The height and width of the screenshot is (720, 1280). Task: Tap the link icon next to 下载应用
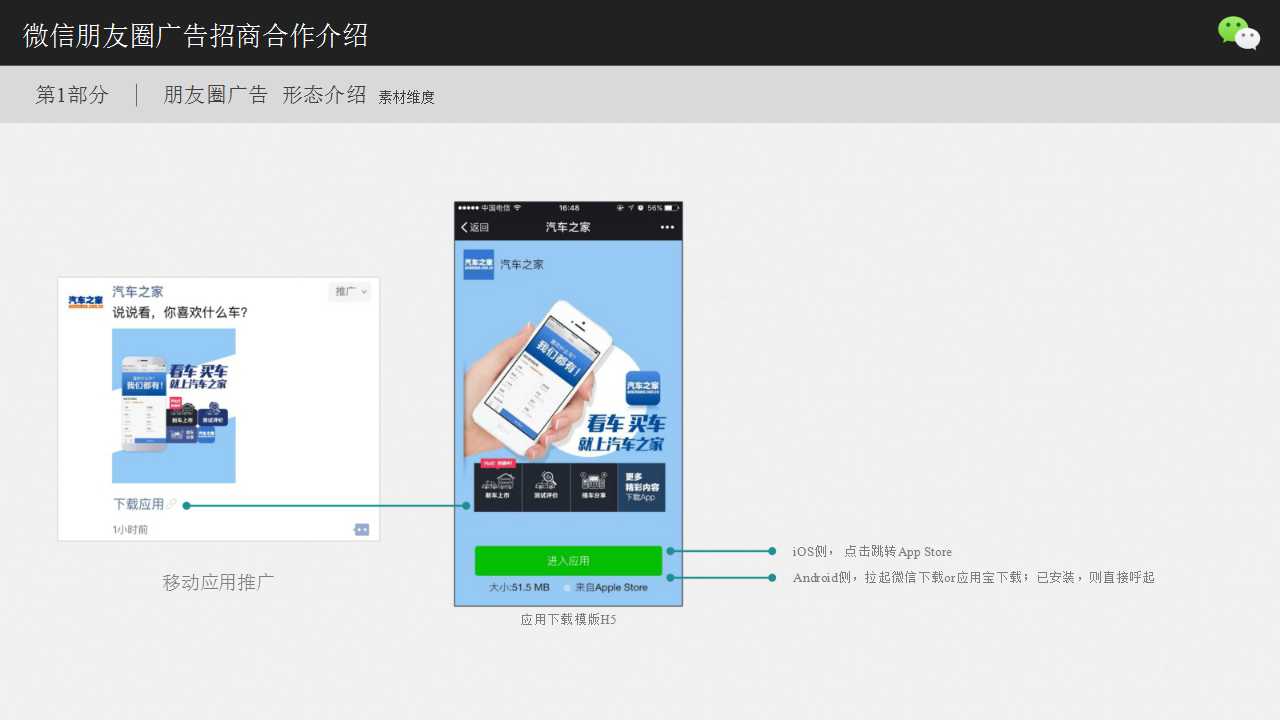pos(172,504)
